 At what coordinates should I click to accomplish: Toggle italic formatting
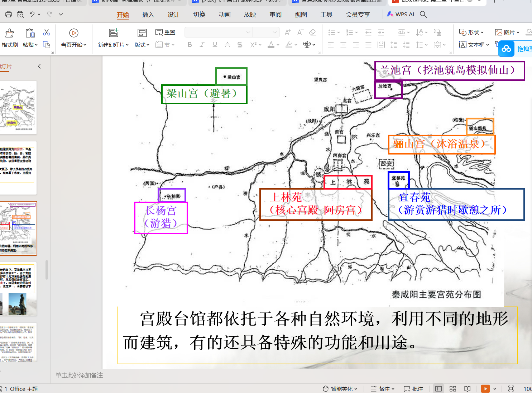coord(202,44)
